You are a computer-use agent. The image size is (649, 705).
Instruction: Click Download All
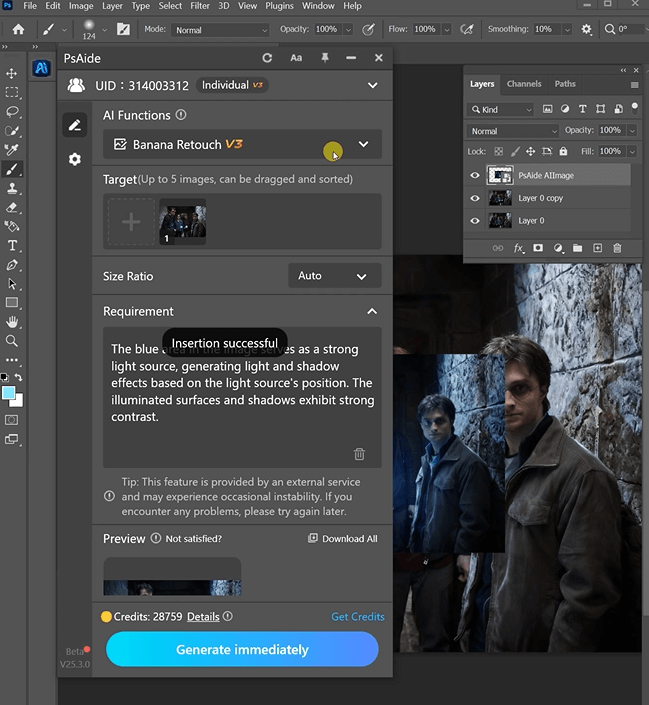click(343, 539)
